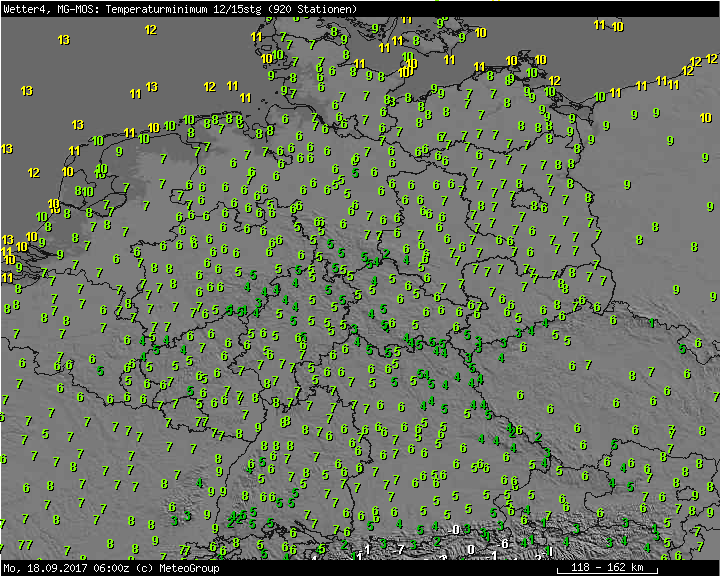The height and width of the screenshot is (576, 720).
Task: Select the 'MG-MOS:' text in the header
Action: pos(79,9)
